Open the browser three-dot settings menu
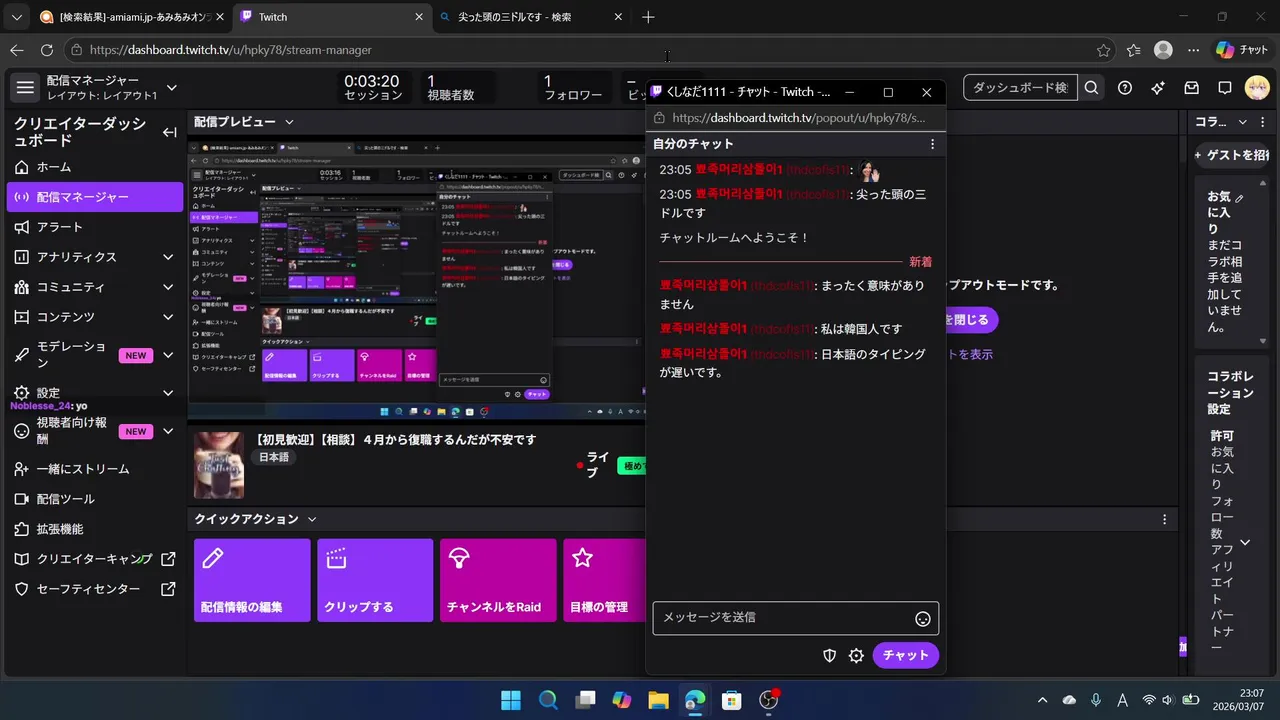The image size is (1280, 720). (1193, 50)
